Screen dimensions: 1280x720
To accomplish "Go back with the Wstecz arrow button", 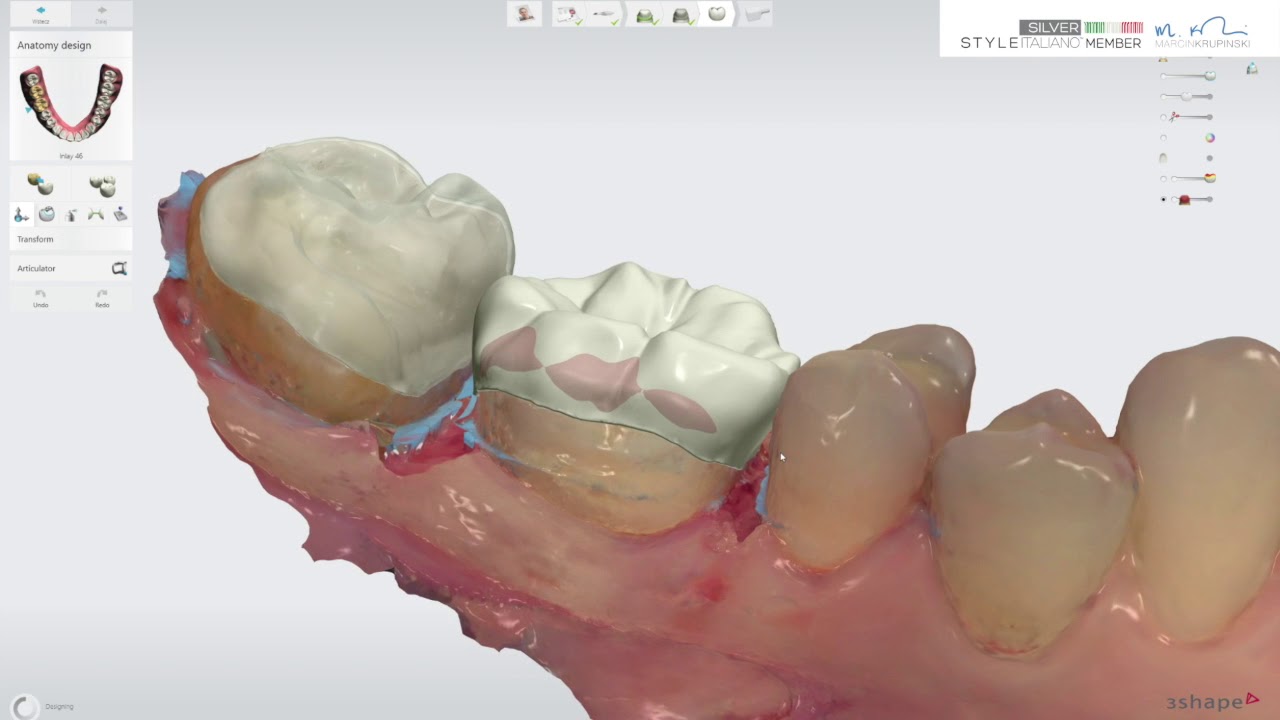I will pyautogui.click(x=40, y=14).
